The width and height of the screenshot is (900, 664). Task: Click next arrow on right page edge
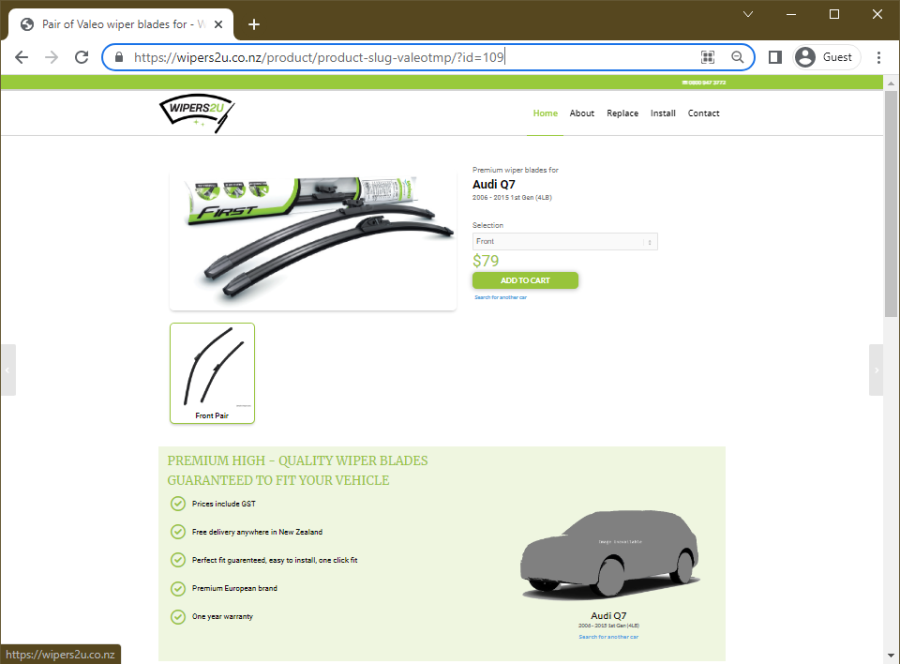click(876, 369)
